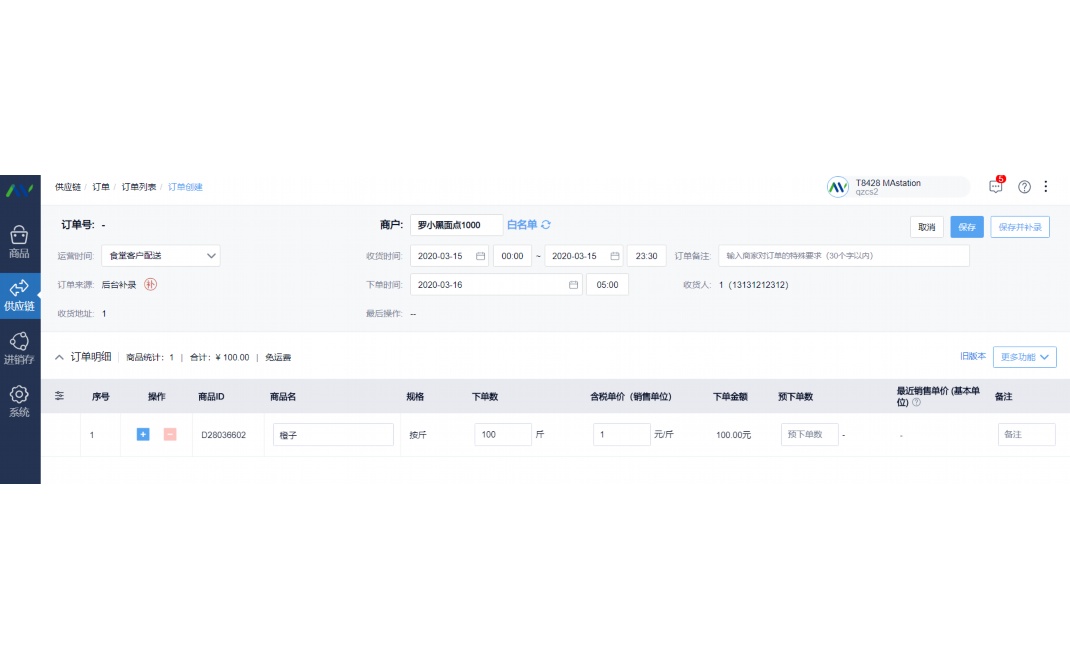Click the help question mark icon

1024,187
